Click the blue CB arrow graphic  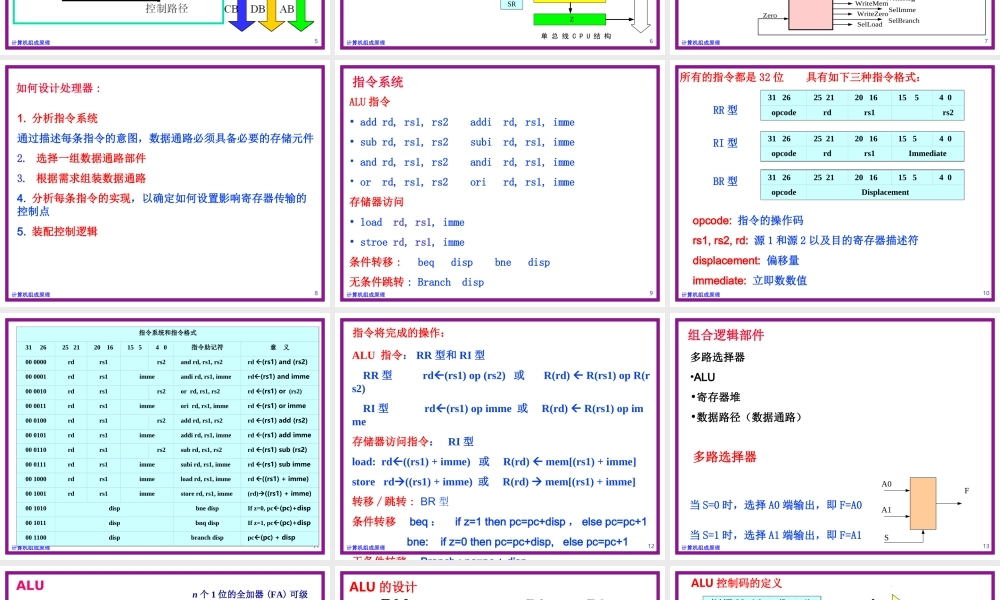click(242, 16)
